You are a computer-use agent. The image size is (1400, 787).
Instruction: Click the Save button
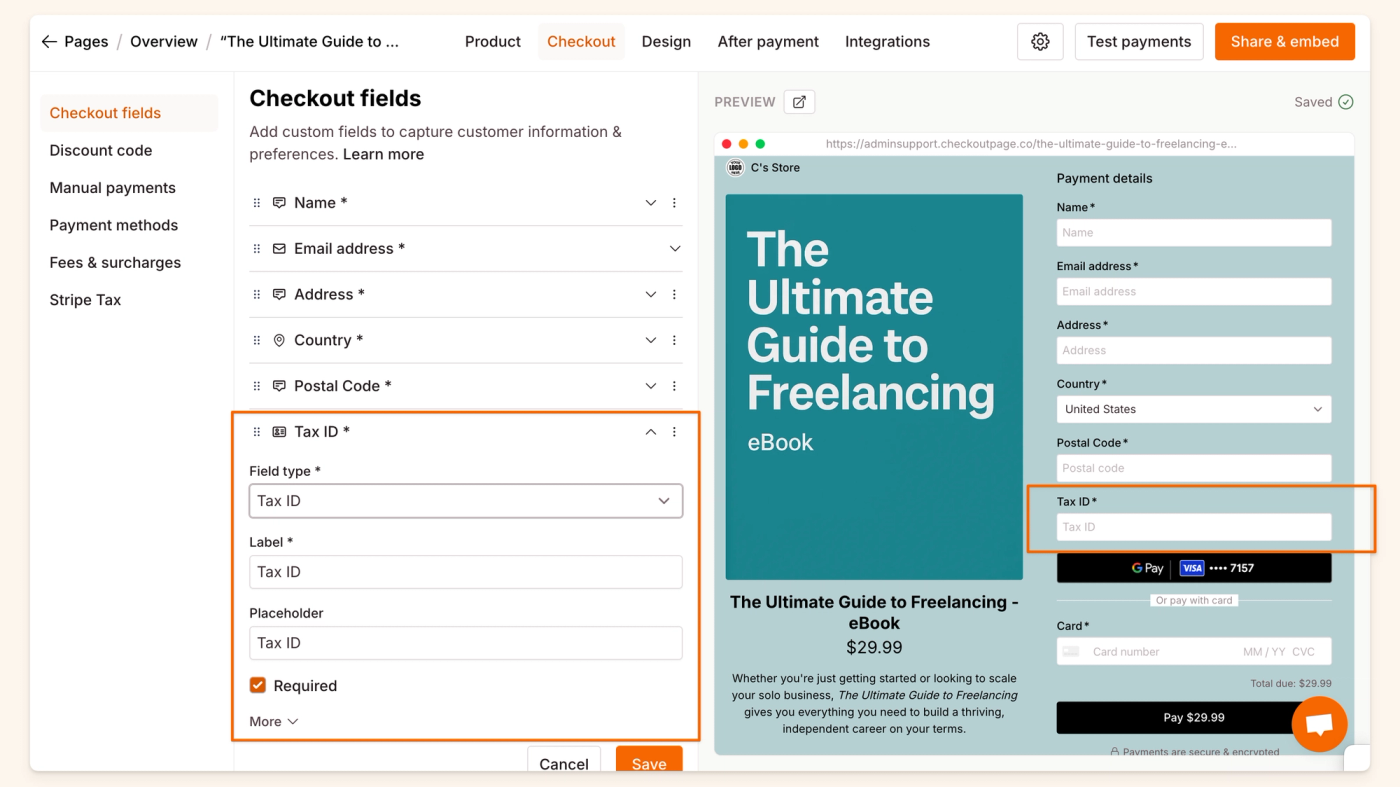tap(649, 760)
